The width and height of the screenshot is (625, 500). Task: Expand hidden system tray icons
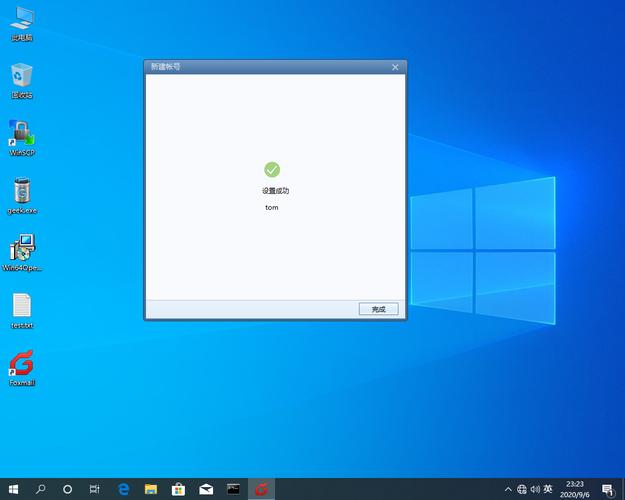coord(508,489)
